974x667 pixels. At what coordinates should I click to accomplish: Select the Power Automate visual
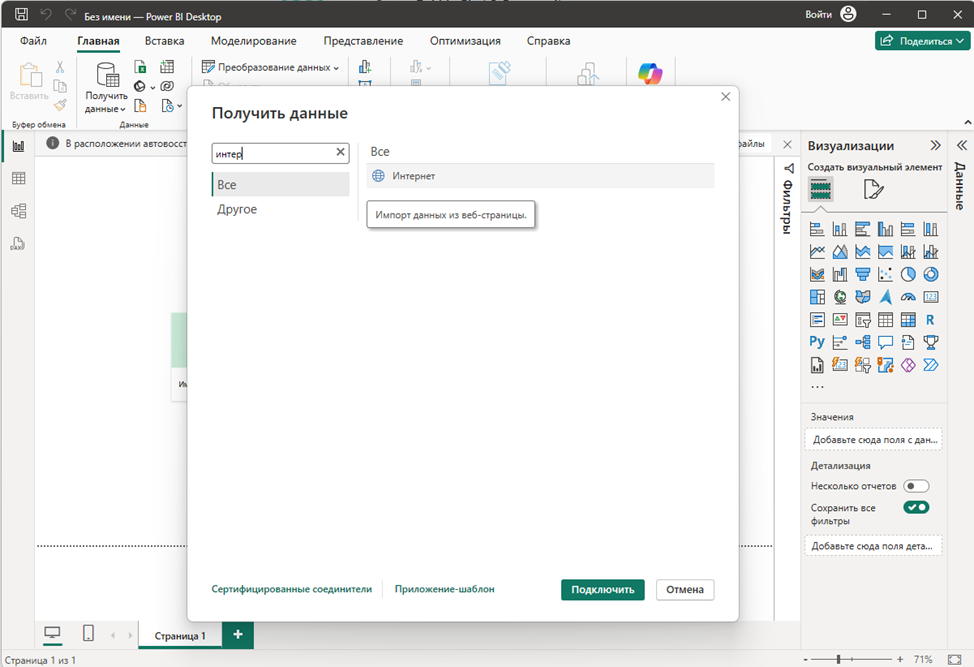[931, 365]
